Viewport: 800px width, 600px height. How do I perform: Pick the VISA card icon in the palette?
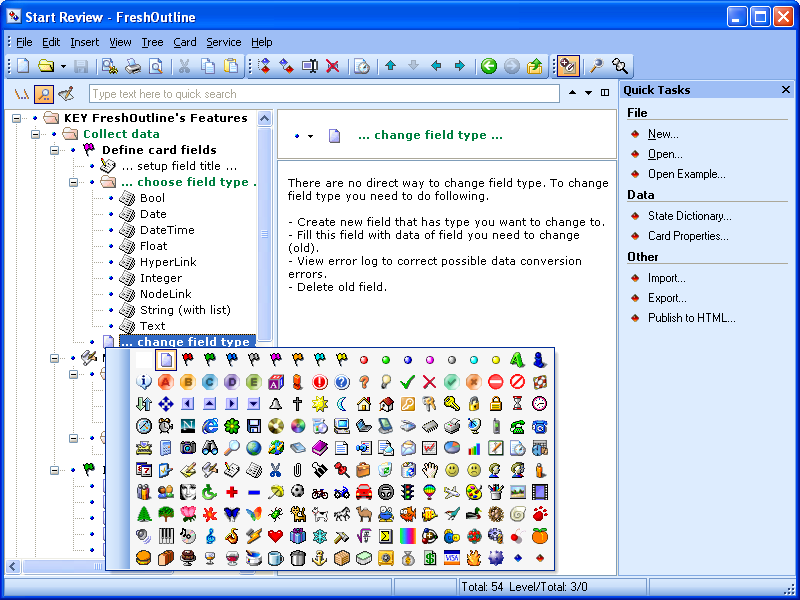tap(452, 558)
